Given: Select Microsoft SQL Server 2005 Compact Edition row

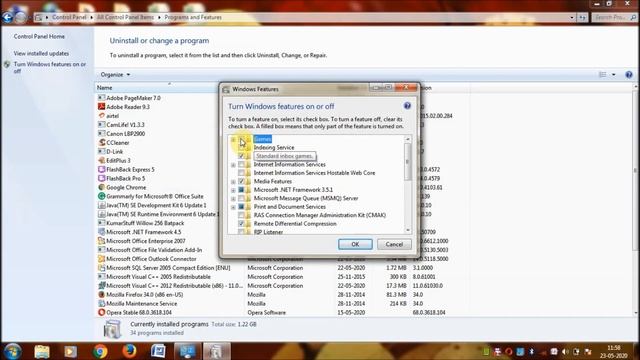Looking at the screenshot, I should (282, 268).
